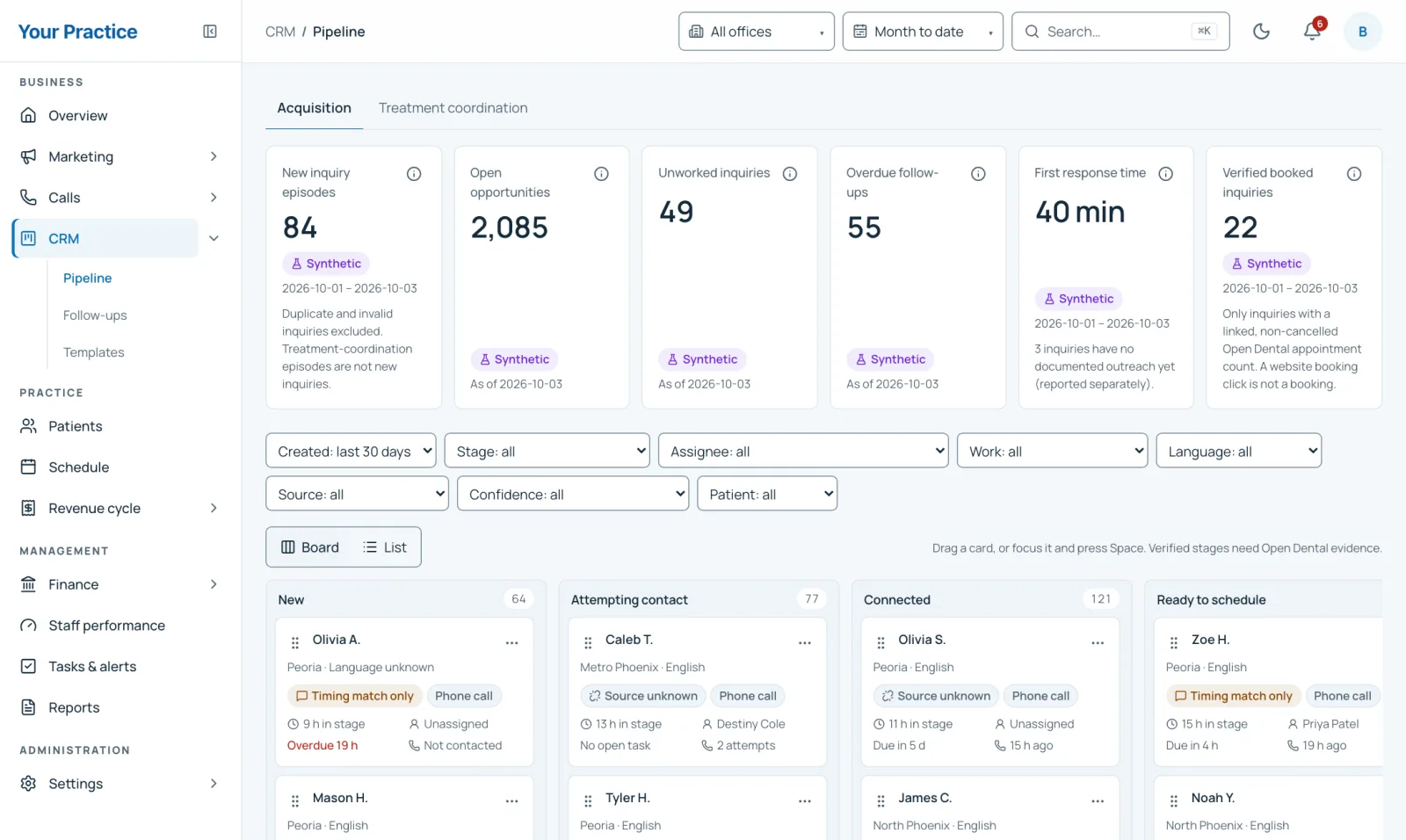Click info icon for Open opportunities

tap(602, 174)
